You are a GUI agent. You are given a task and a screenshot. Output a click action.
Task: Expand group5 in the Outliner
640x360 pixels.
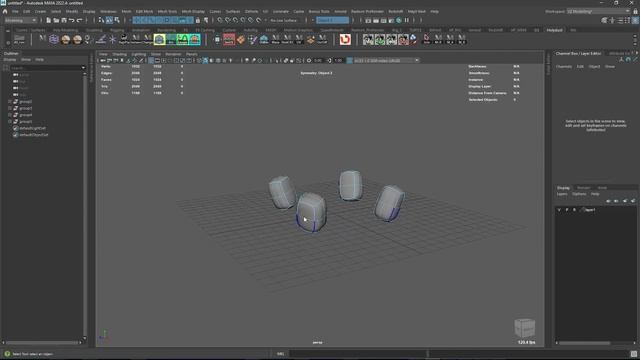(10, 122)
